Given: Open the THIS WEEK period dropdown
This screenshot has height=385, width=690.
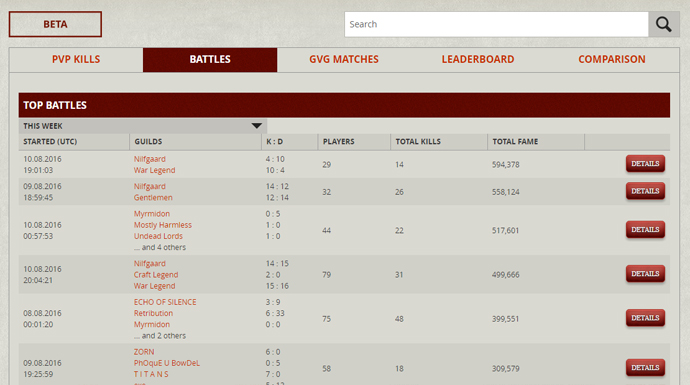Looking at the screenshot, I should 143,126.
